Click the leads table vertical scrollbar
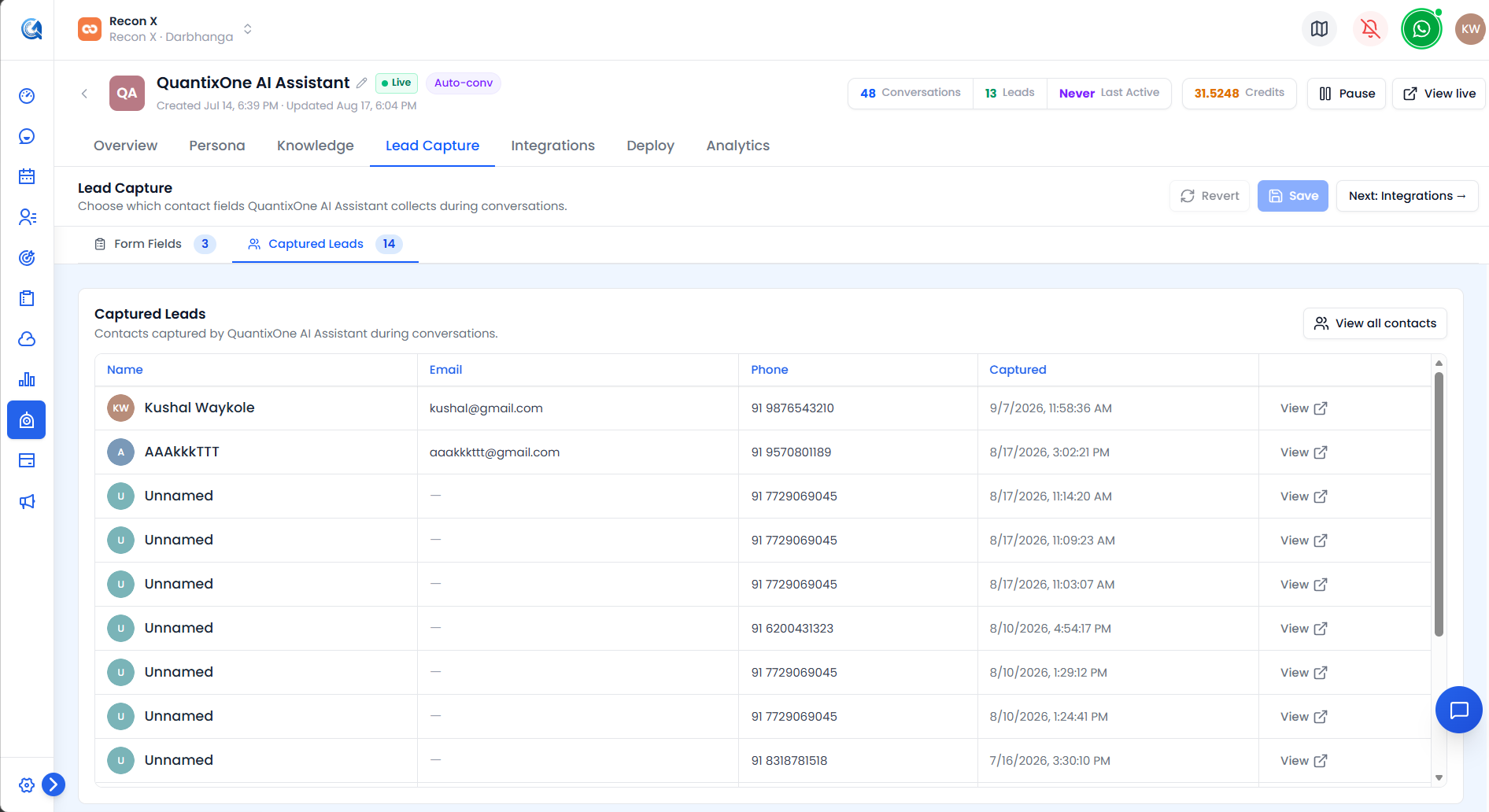The image size is (1489, 812). pos(1439,504)
